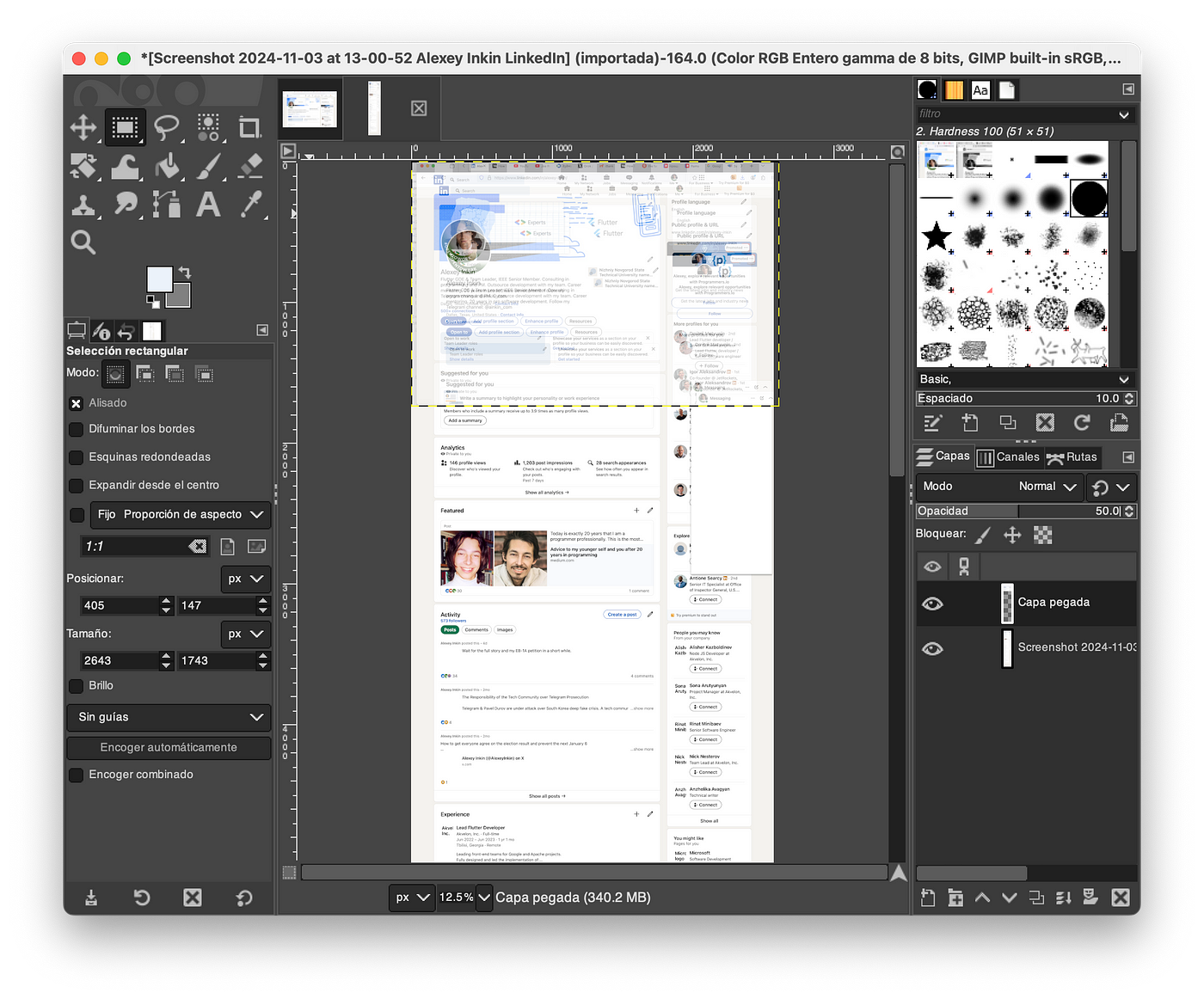The height and width of the screenshot is (999, 1204).
Task: Select the Bucket Fill tool
Action: 167,167
